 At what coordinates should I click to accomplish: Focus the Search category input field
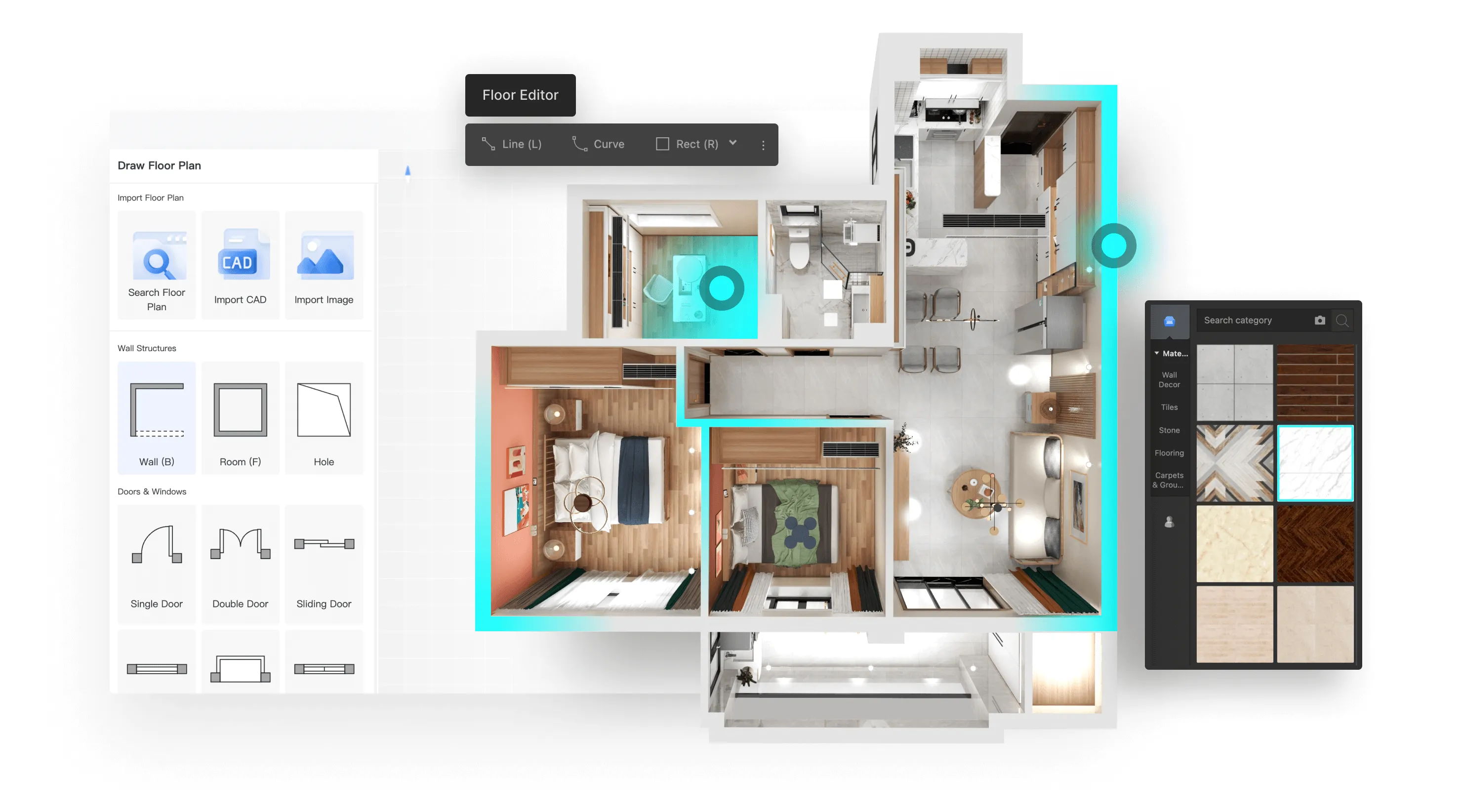[1254, 321]
